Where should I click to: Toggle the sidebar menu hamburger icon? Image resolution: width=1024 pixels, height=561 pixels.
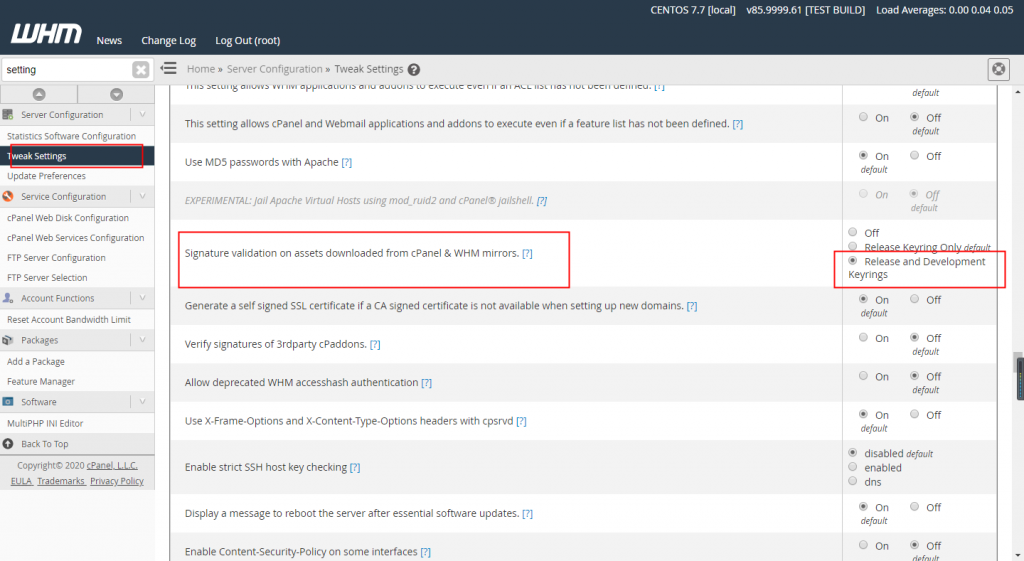[x=168, y=68]
